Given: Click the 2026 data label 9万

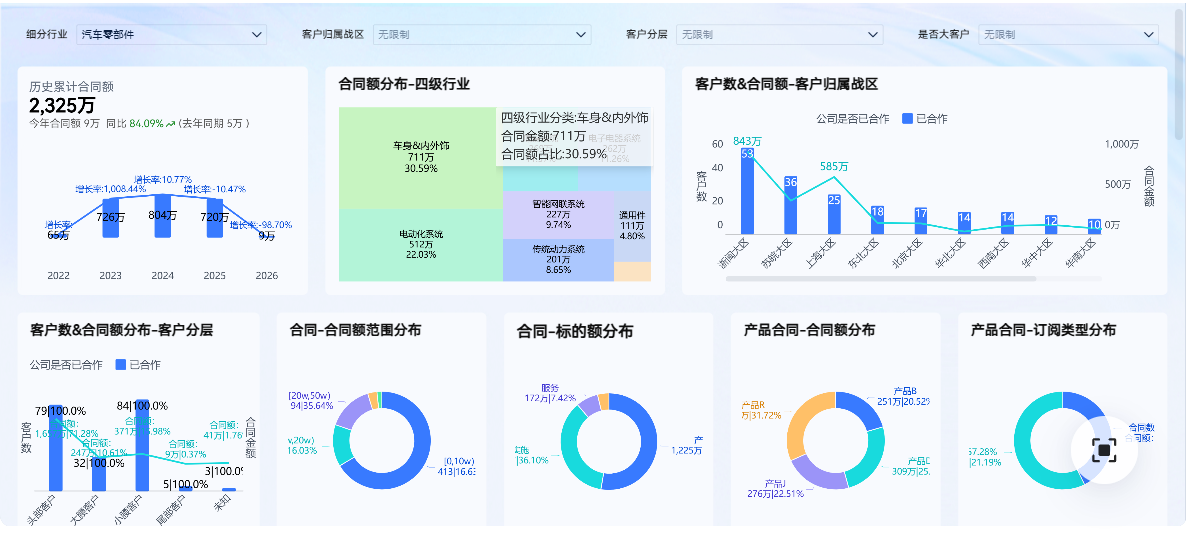Looking at the screenshot, I should click(x=267, y=236).
